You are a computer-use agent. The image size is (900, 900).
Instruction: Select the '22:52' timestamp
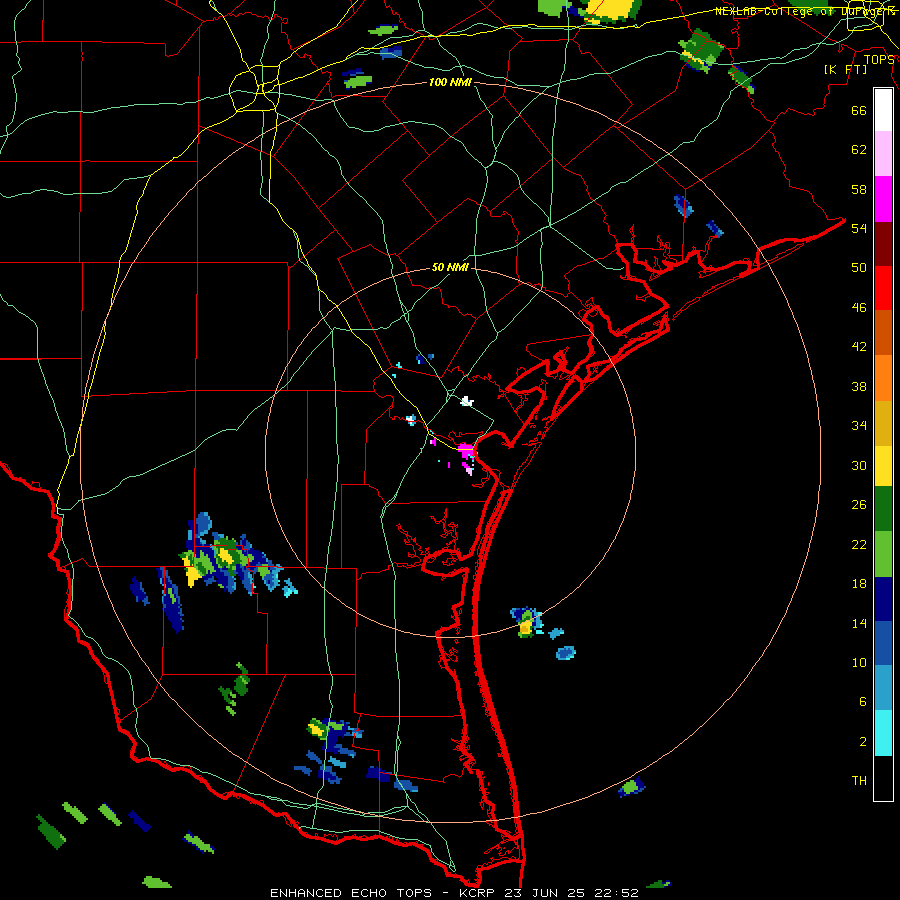pos(617,893)
